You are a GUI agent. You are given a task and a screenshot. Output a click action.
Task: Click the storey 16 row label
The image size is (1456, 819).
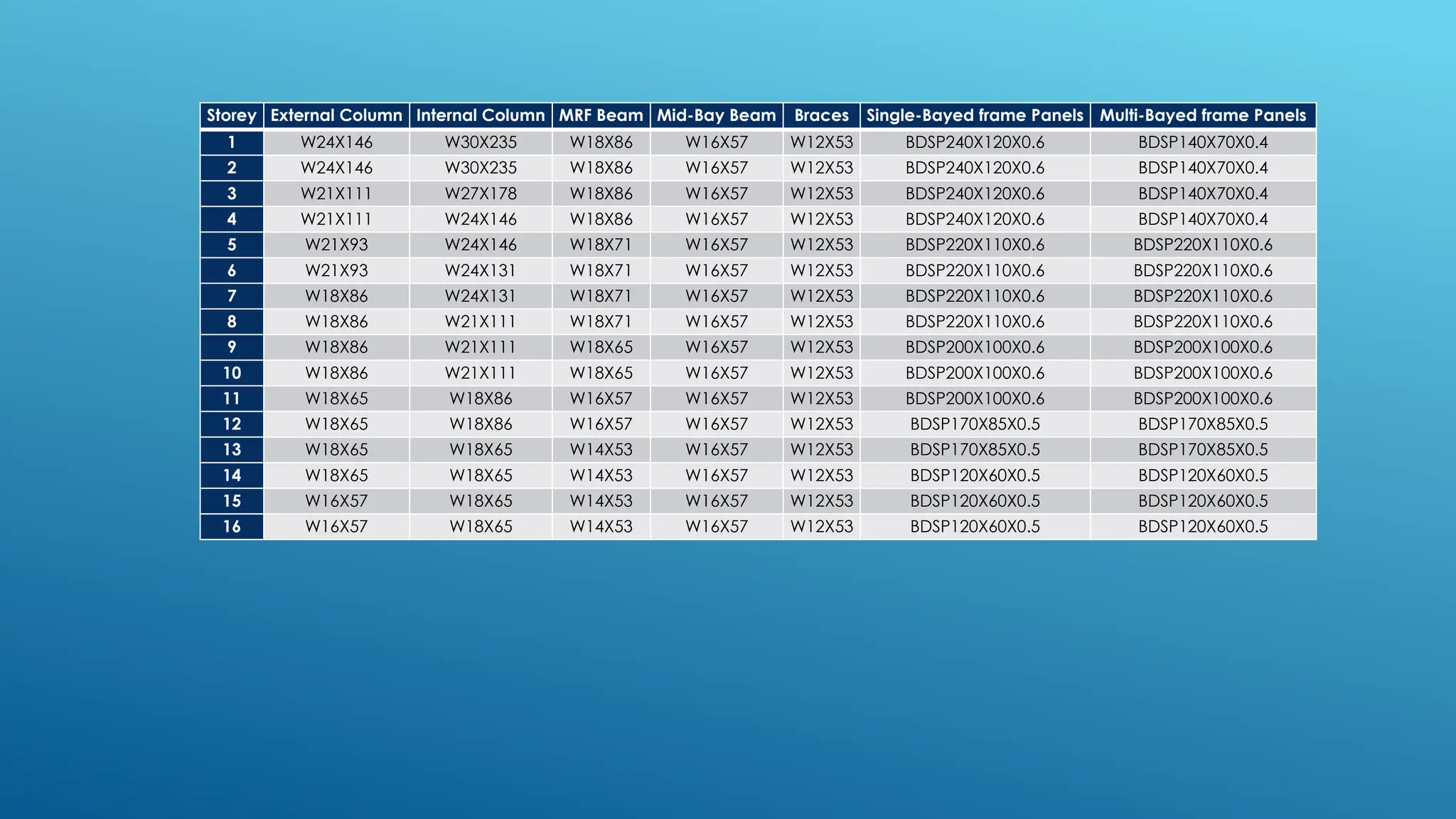pos(232,527)
